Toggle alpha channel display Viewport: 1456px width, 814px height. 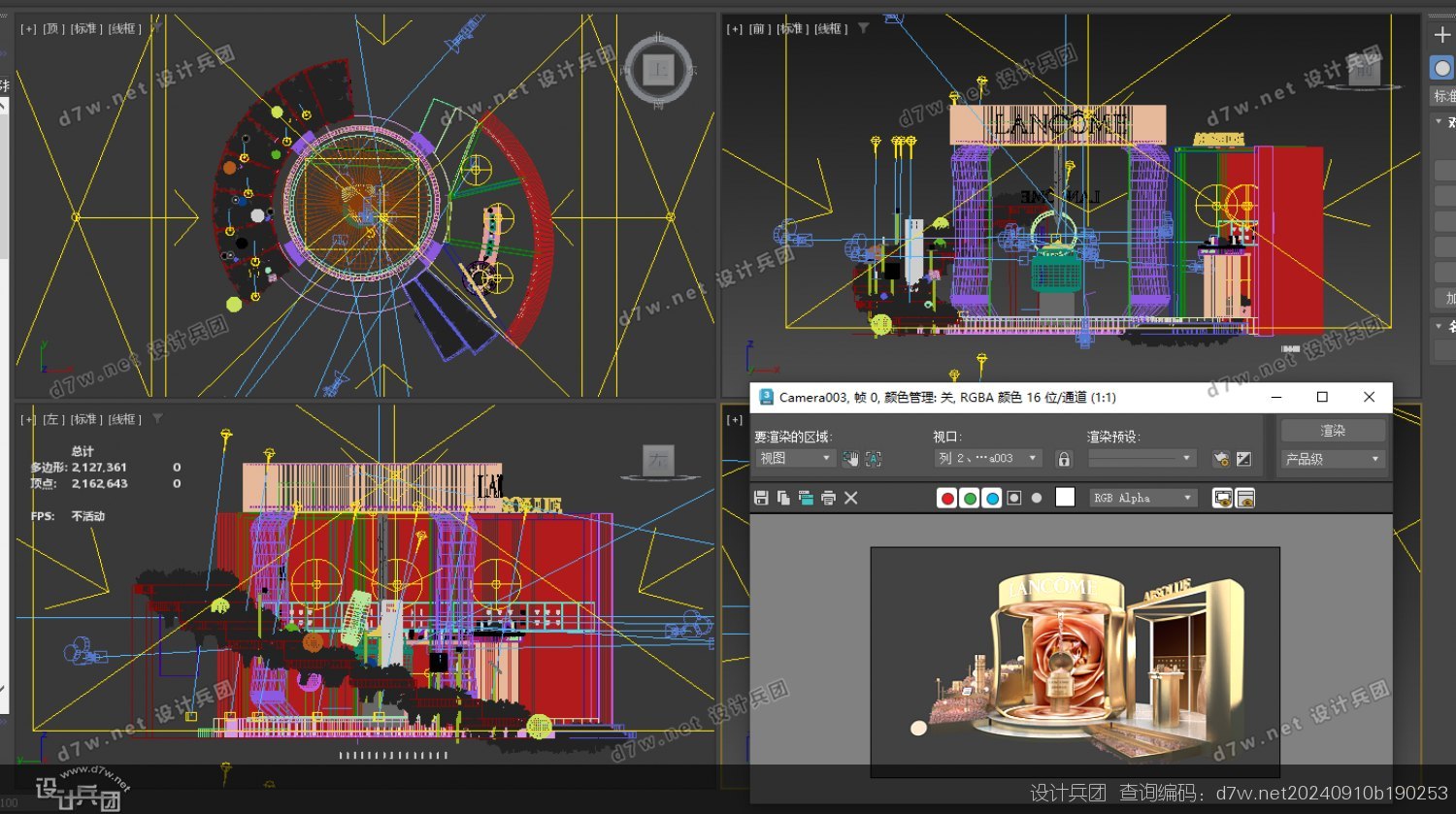pyautogui.click(x=1014, y=498)
